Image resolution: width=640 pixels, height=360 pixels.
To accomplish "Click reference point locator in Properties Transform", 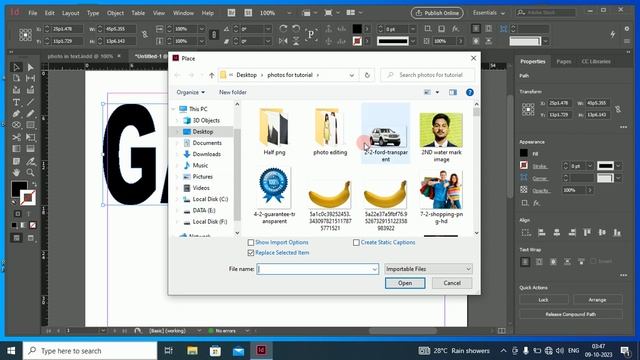I will (528, 109).
